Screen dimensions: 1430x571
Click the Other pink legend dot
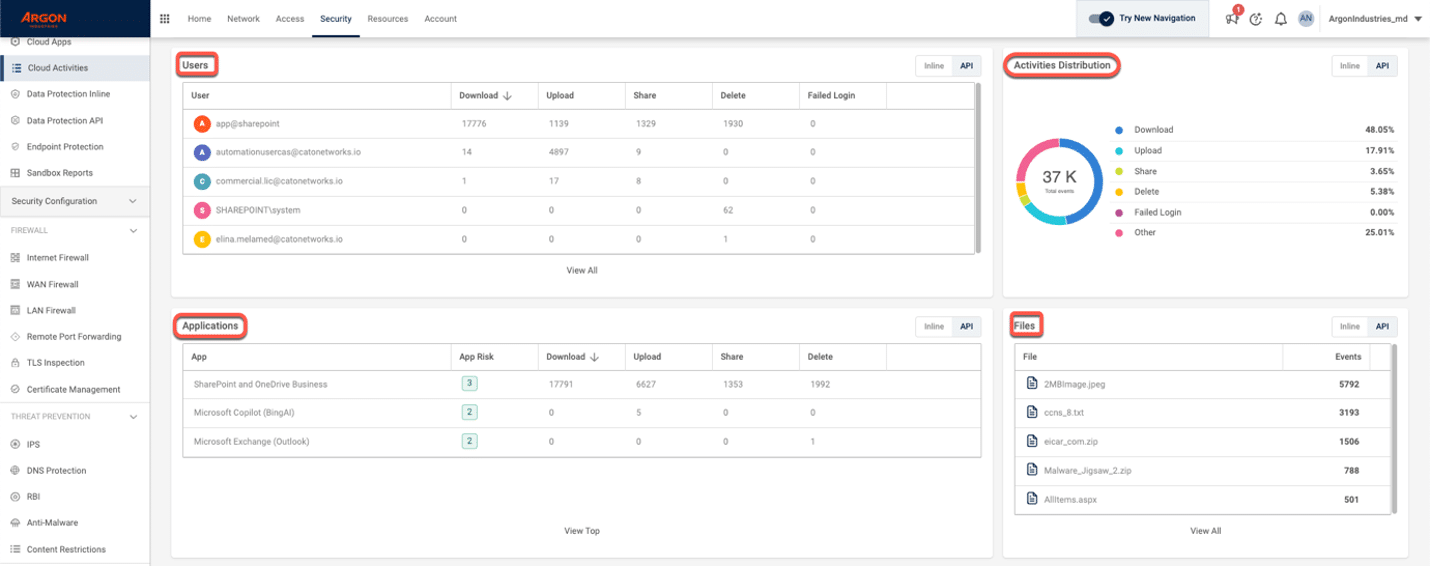[1119, 233]
